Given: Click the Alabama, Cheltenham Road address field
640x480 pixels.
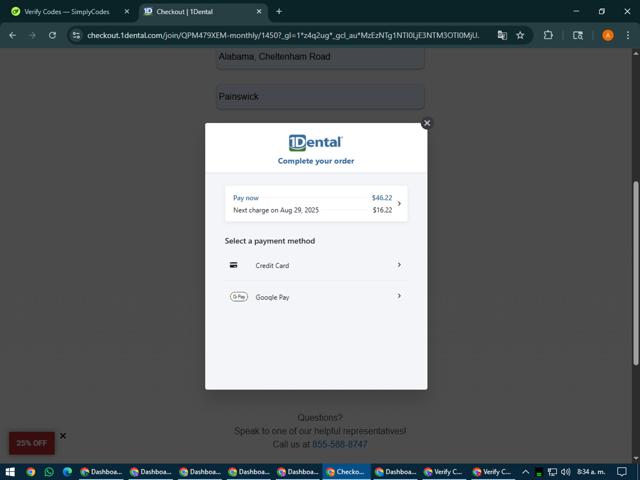Looking at the screenshot, I should click(320, 57).
